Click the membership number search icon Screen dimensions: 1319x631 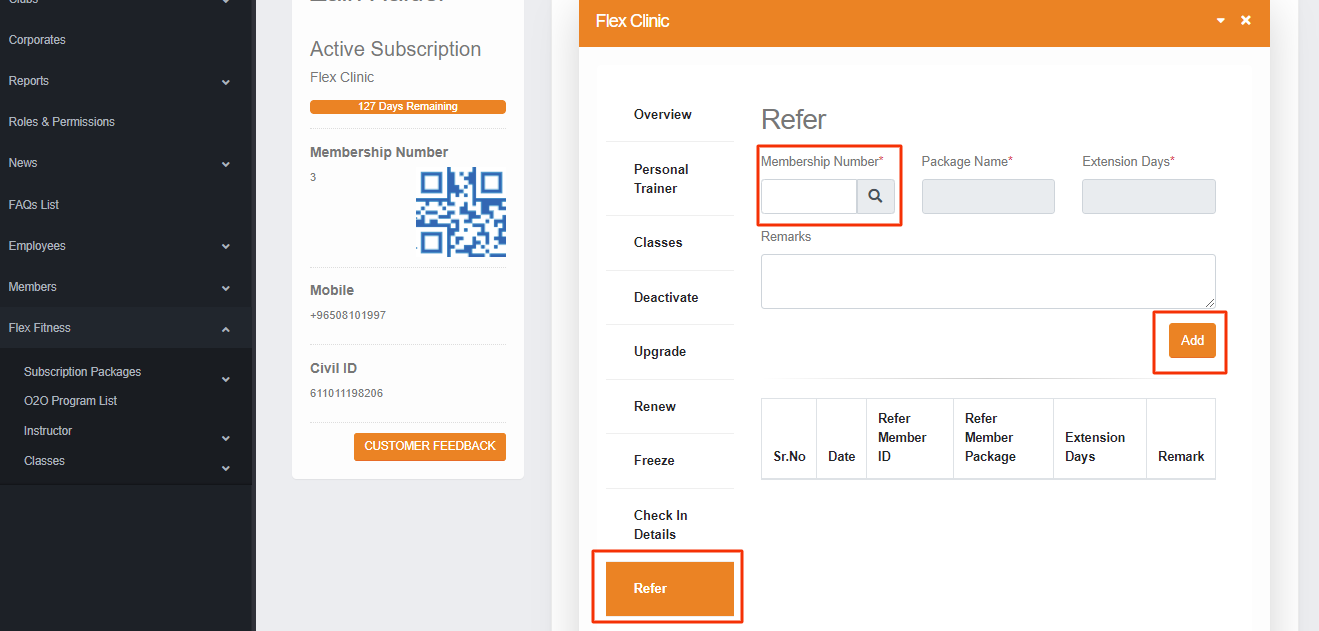tap(875, 197)
